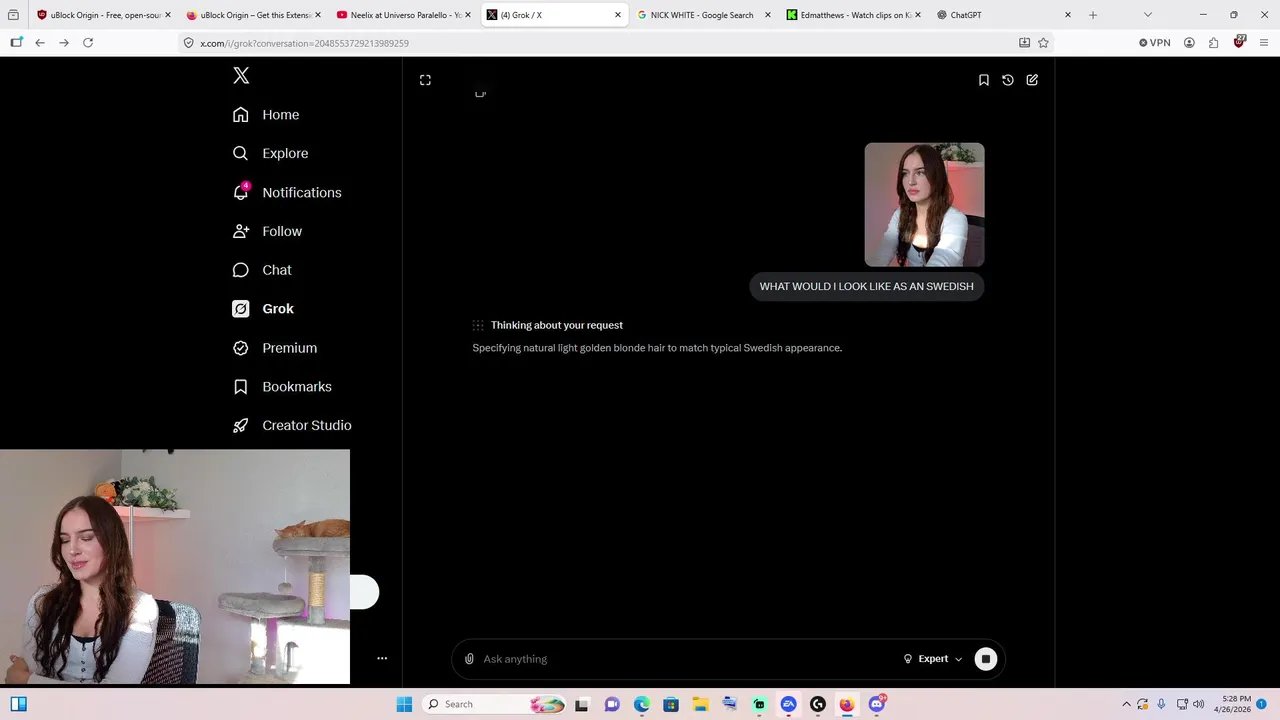Open Bookmarks from the sidebar

(282, 387)
